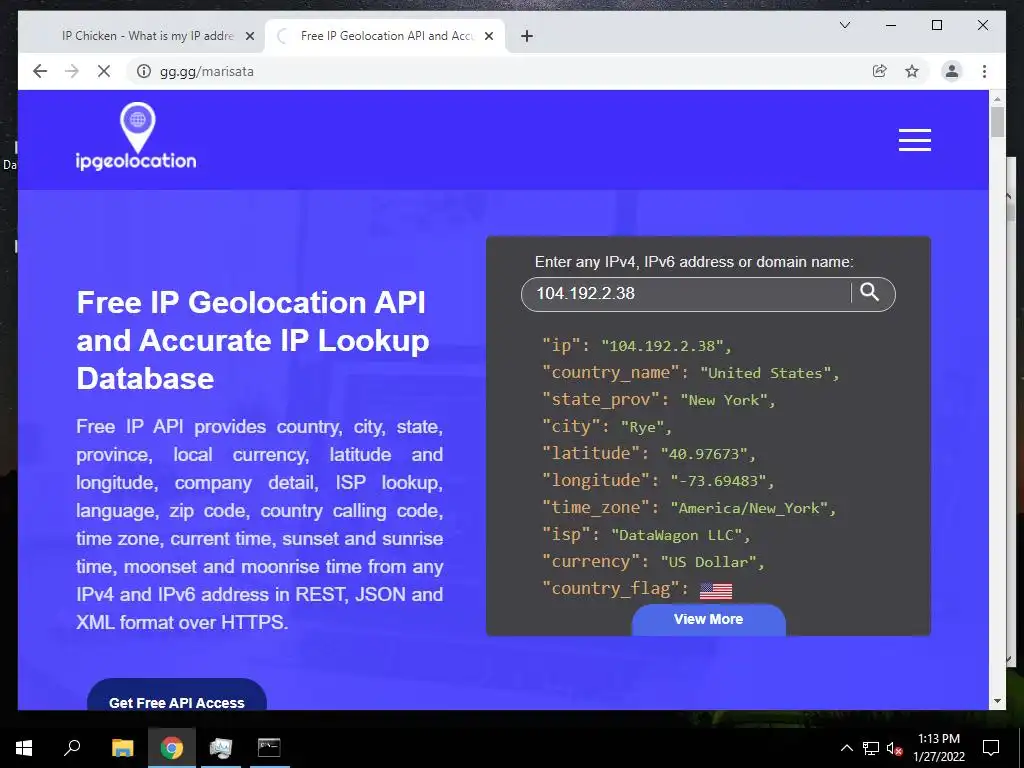
Task: Click the magnifier search icon in lookup box
Action: [x=869, y=292]
